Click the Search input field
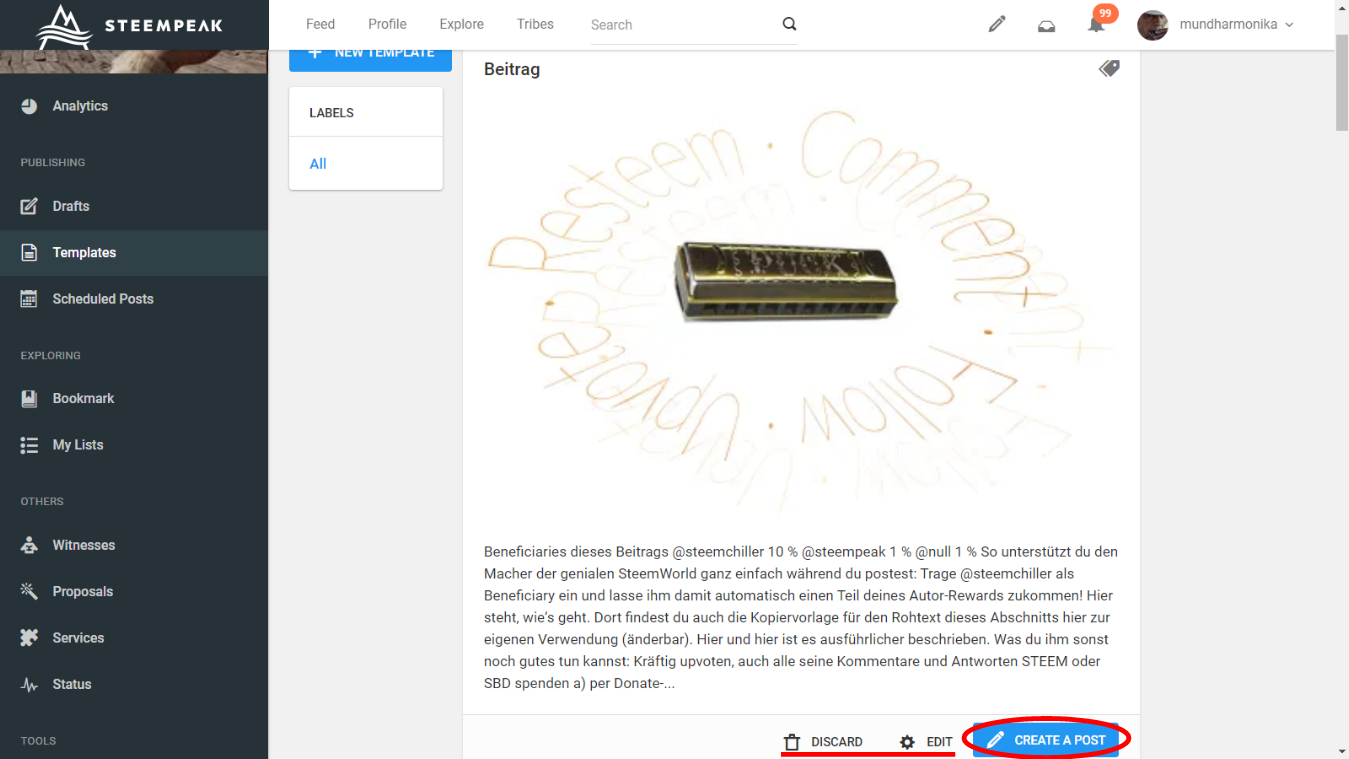The width and height of the screenshot is (1349, 759). pos(683,25)
